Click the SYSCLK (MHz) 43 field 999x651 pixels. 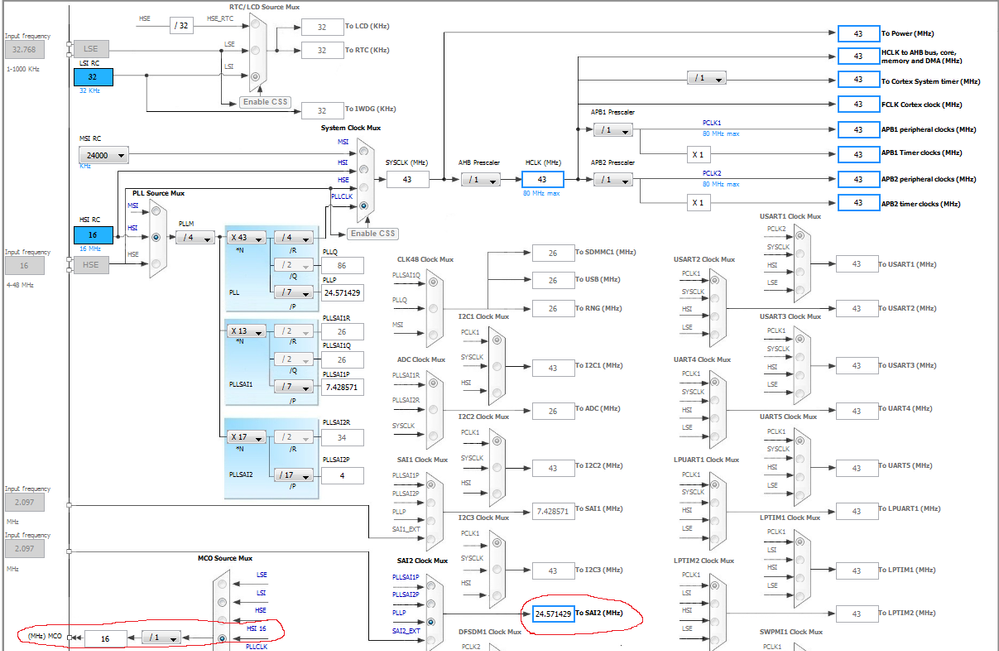pos(407,180)
